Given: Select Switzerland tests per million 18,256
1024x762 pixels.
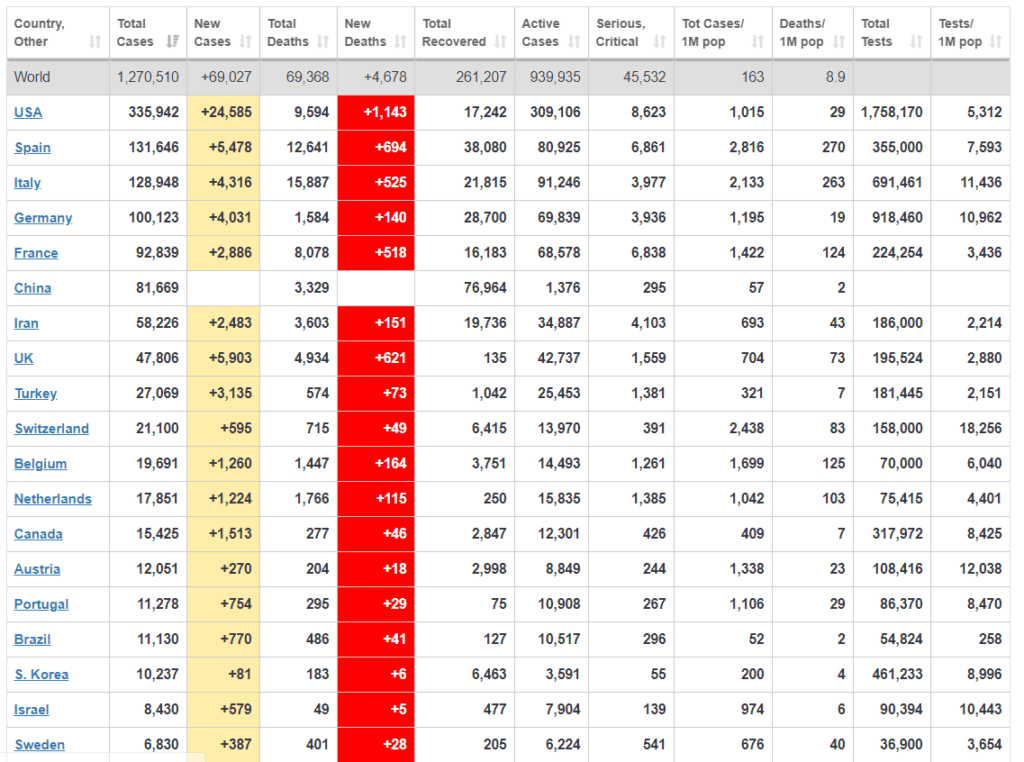Looking at the screenshot, I should [x=980, y=429].
